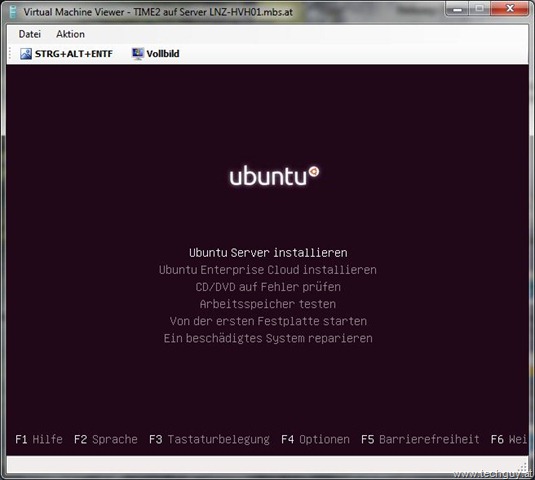Open the Aktion menu
Viewport: 535px width, 480px height.
point(70,34)
